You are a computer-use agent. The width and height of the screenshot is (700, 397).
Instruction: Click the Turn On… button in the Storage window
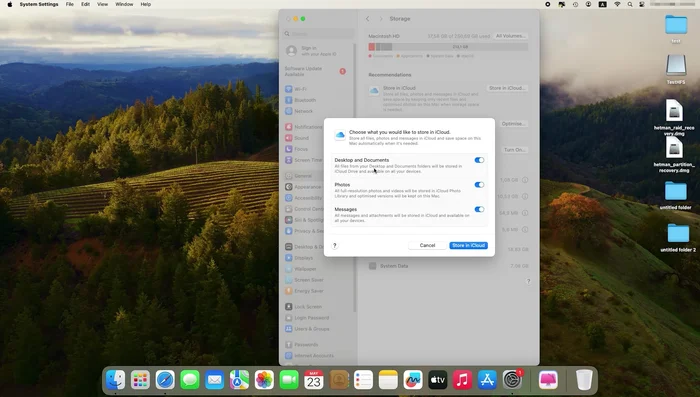coord(515,150)
